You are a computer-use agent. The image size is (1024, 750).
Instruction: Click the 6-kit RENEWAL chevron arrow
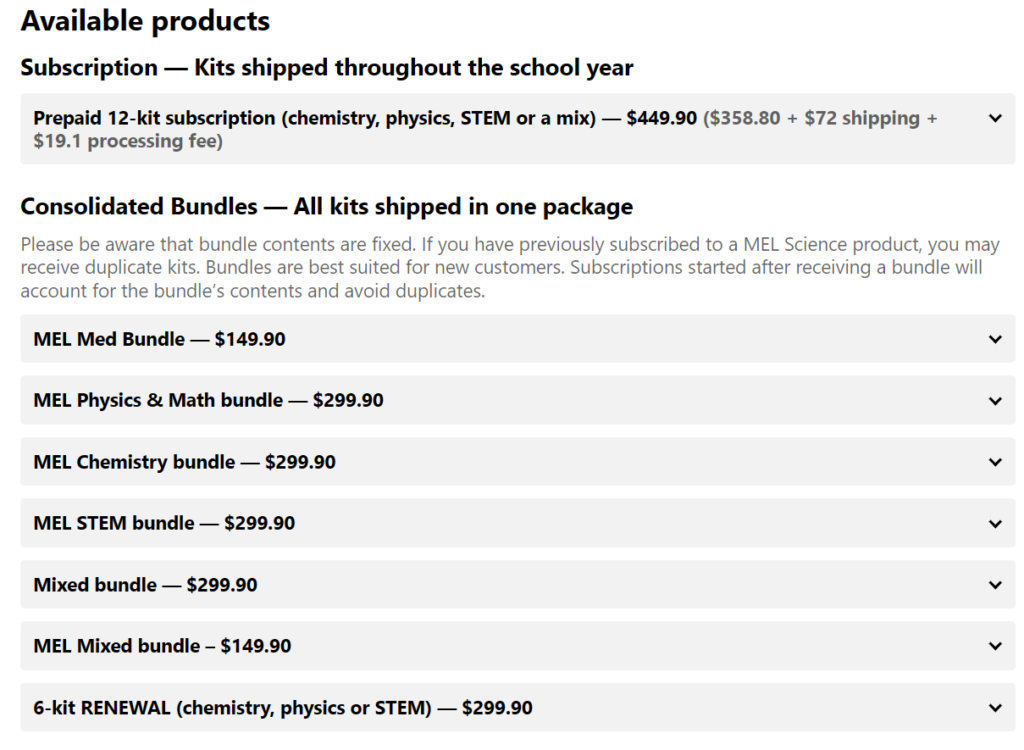(x=995, y=708)
